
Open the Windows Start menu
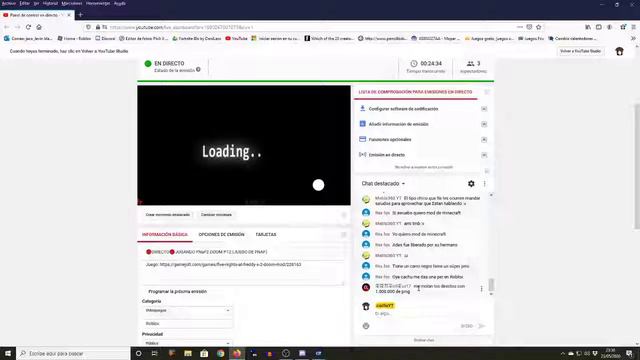tap(8, 353)
